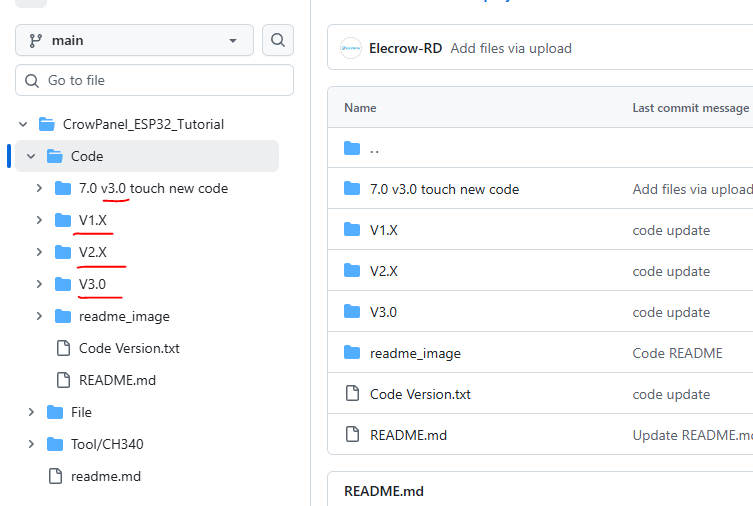This screenshot has height=506, width=753.
Task: Click the V2.X folder icon in file table
Action: (x=351, y=271)
